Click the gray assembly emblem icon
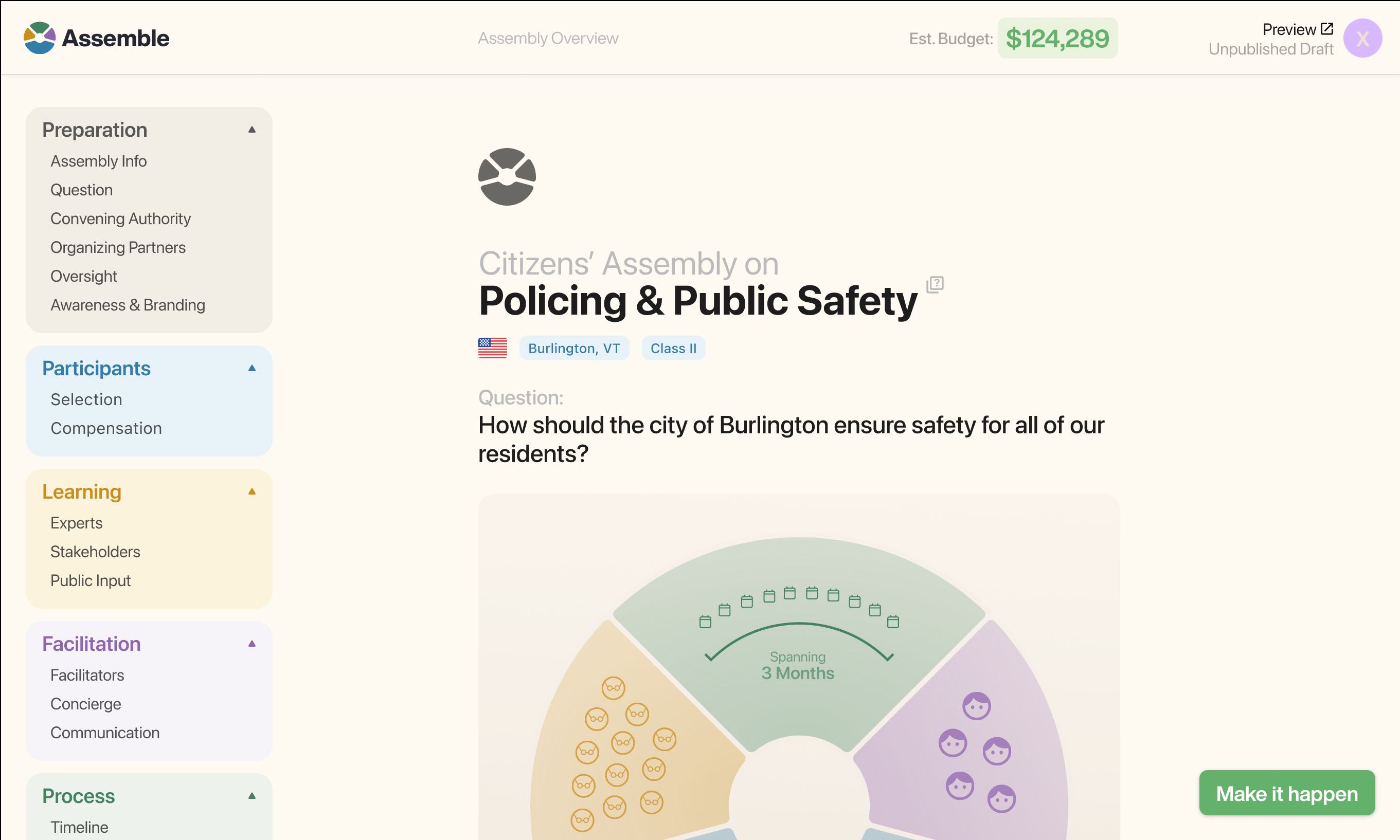 507,177
